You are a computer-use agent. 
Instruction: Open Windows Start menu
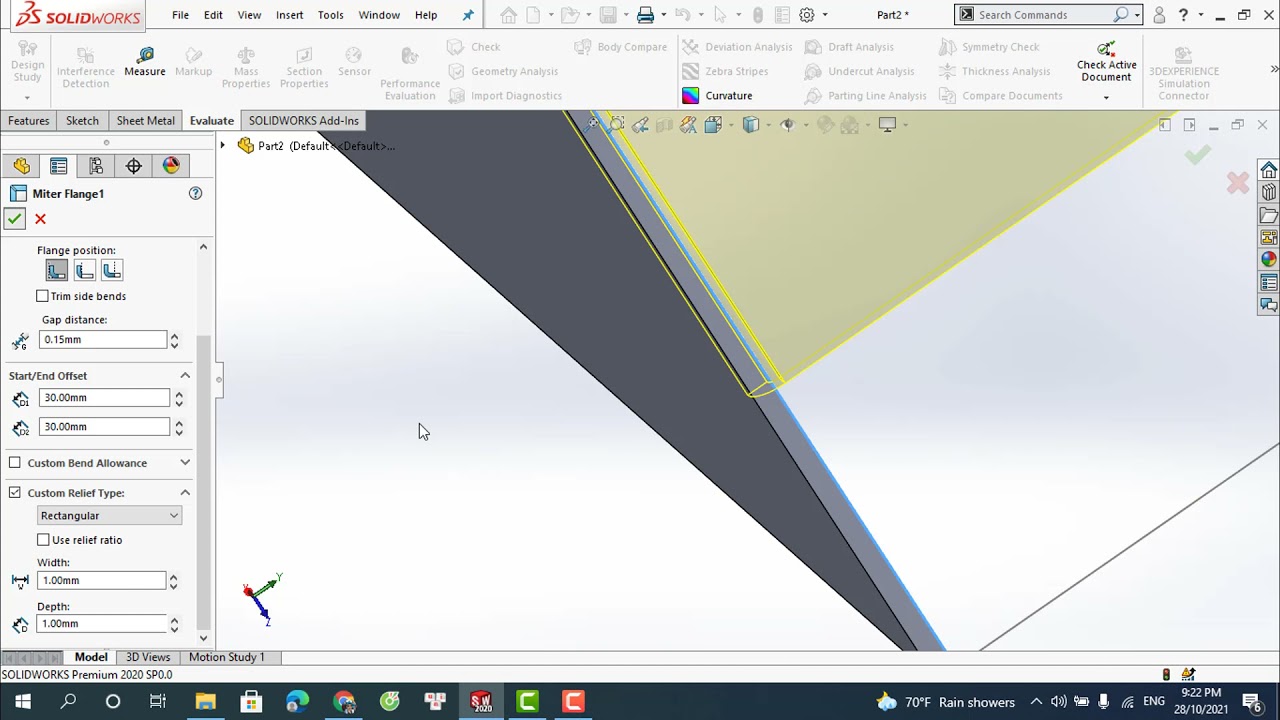point(22,701)
